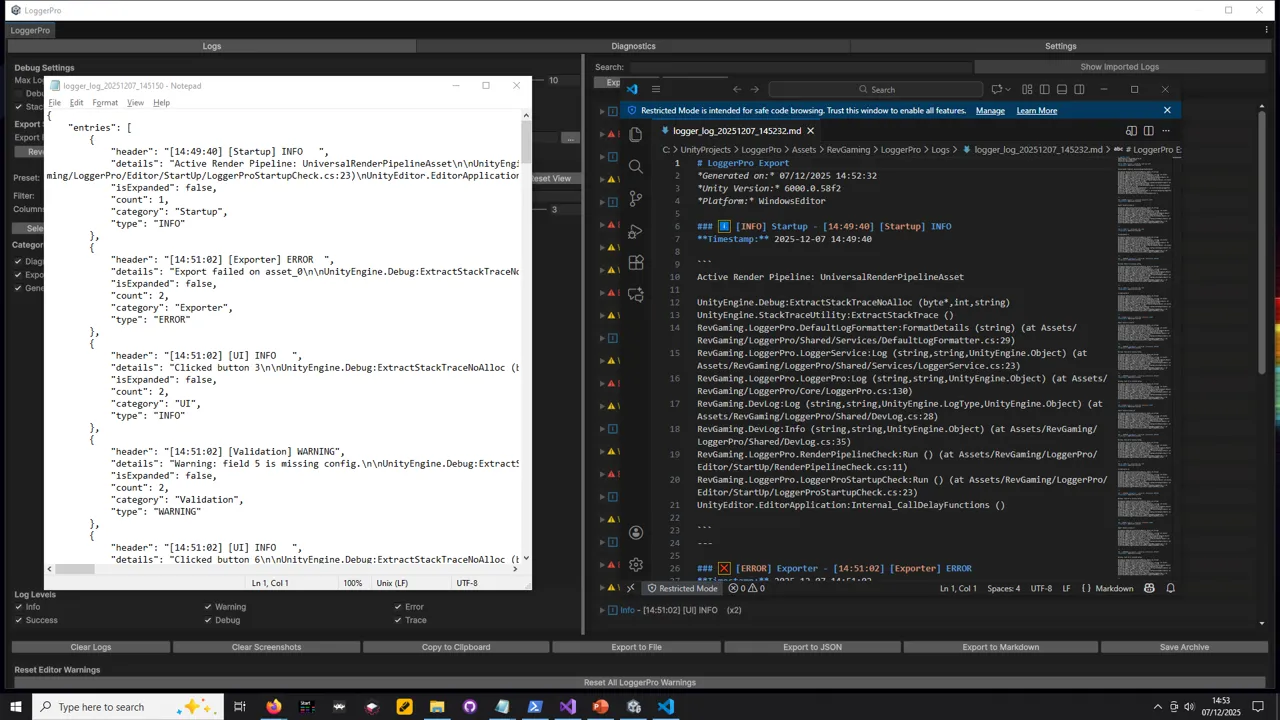Toggle VS Code secondary side bar layout icon
The image size is (1280, 720).
pos(1079,89)
